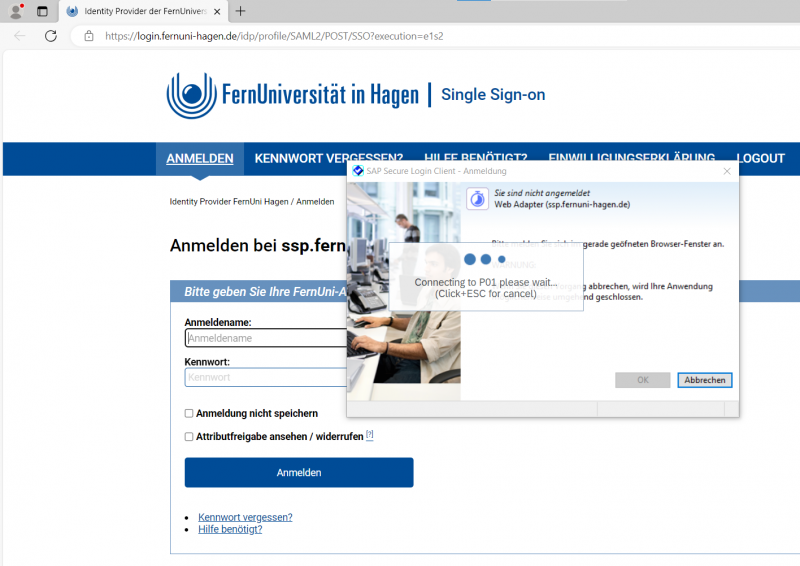This screenshot has height=566, width=800.
Task: Click the stopwatch status icon in SAP dialog
Action: coord(478,199)
